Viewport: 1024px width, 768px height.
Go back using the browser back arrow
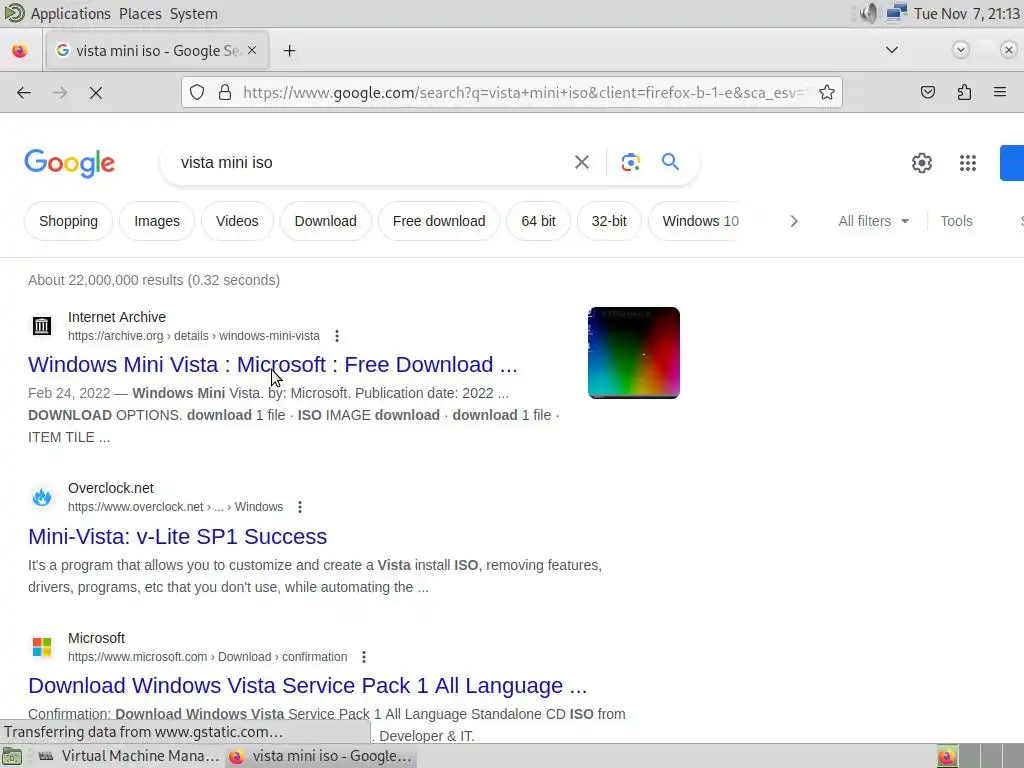click(x=24, y=93)
